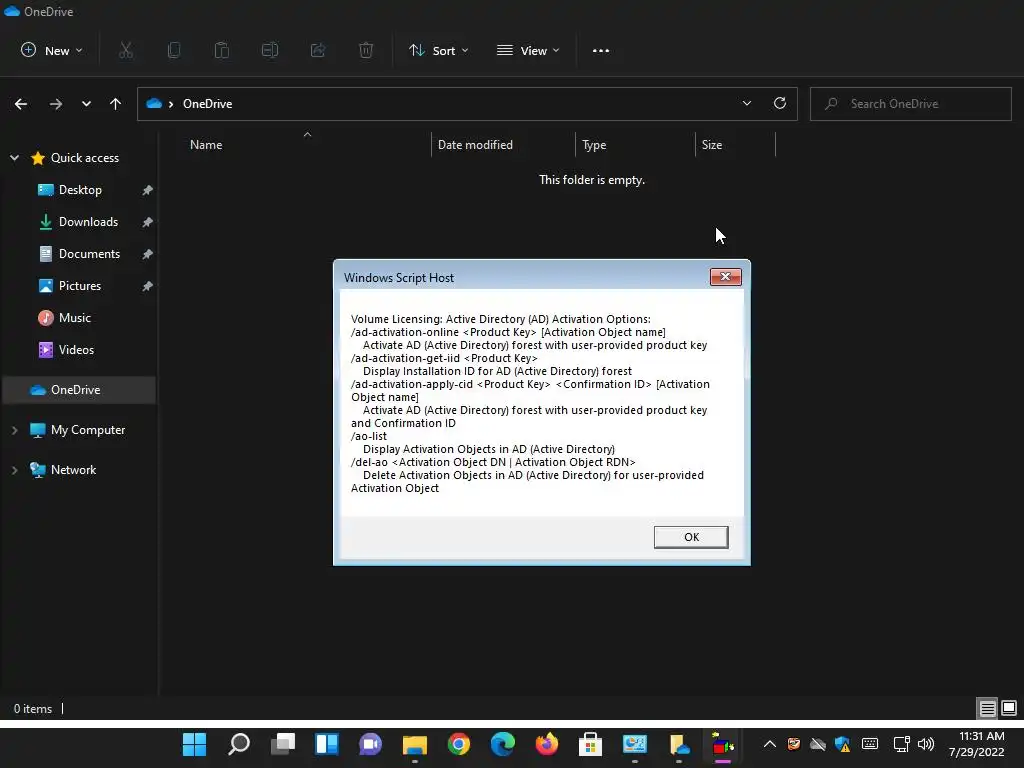
Task: Unpin Downloads using its pin icon
Action: [148, 222]
